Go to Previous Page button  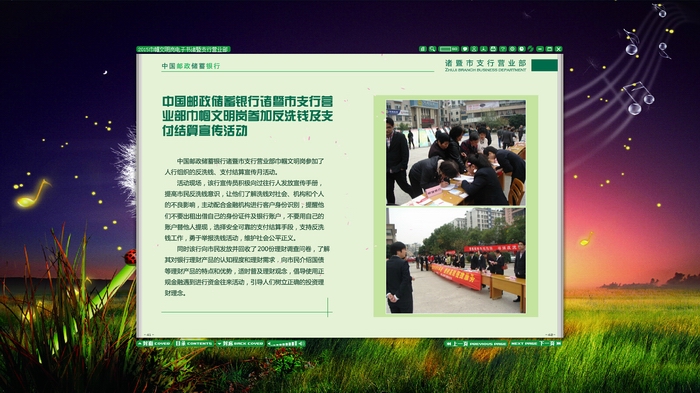pos(476,343)
